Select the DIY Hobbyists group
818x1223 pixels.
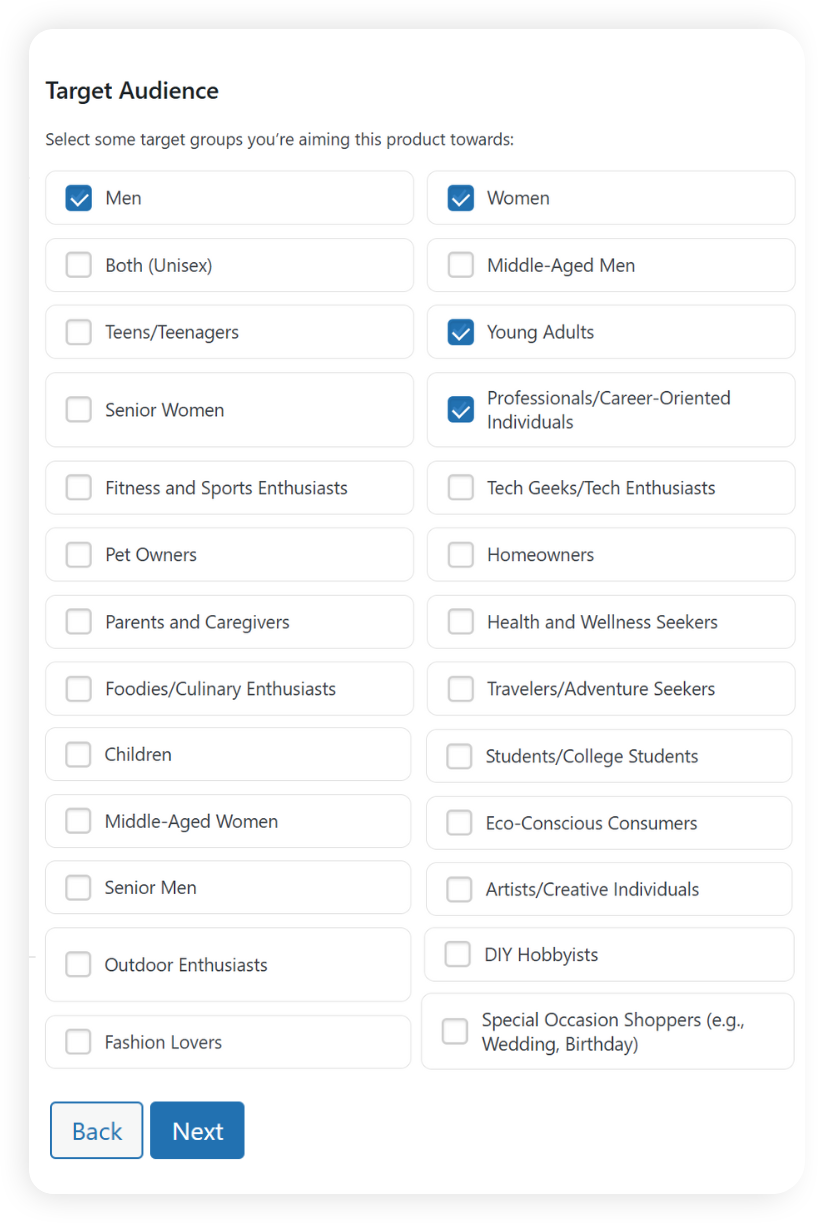[x=457, y=954]
